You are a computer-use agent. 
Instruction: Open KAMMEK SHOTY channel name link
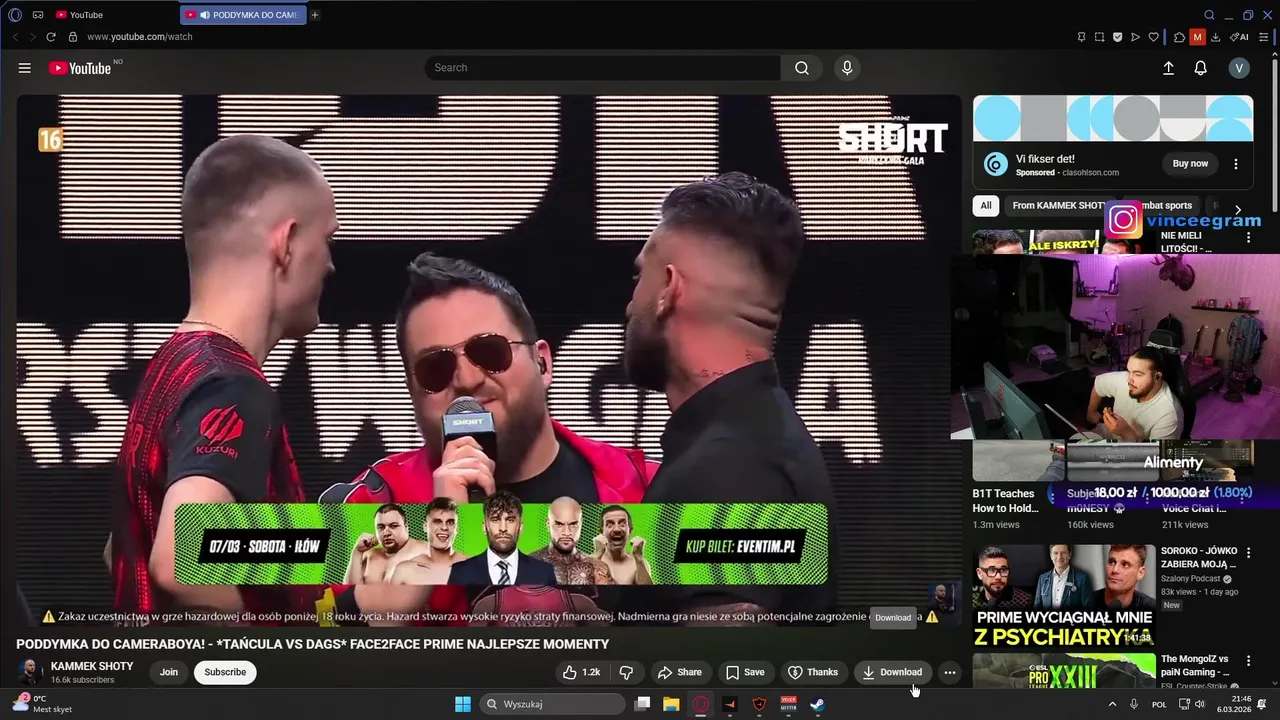pyautogui.click(x=92, y=666)
